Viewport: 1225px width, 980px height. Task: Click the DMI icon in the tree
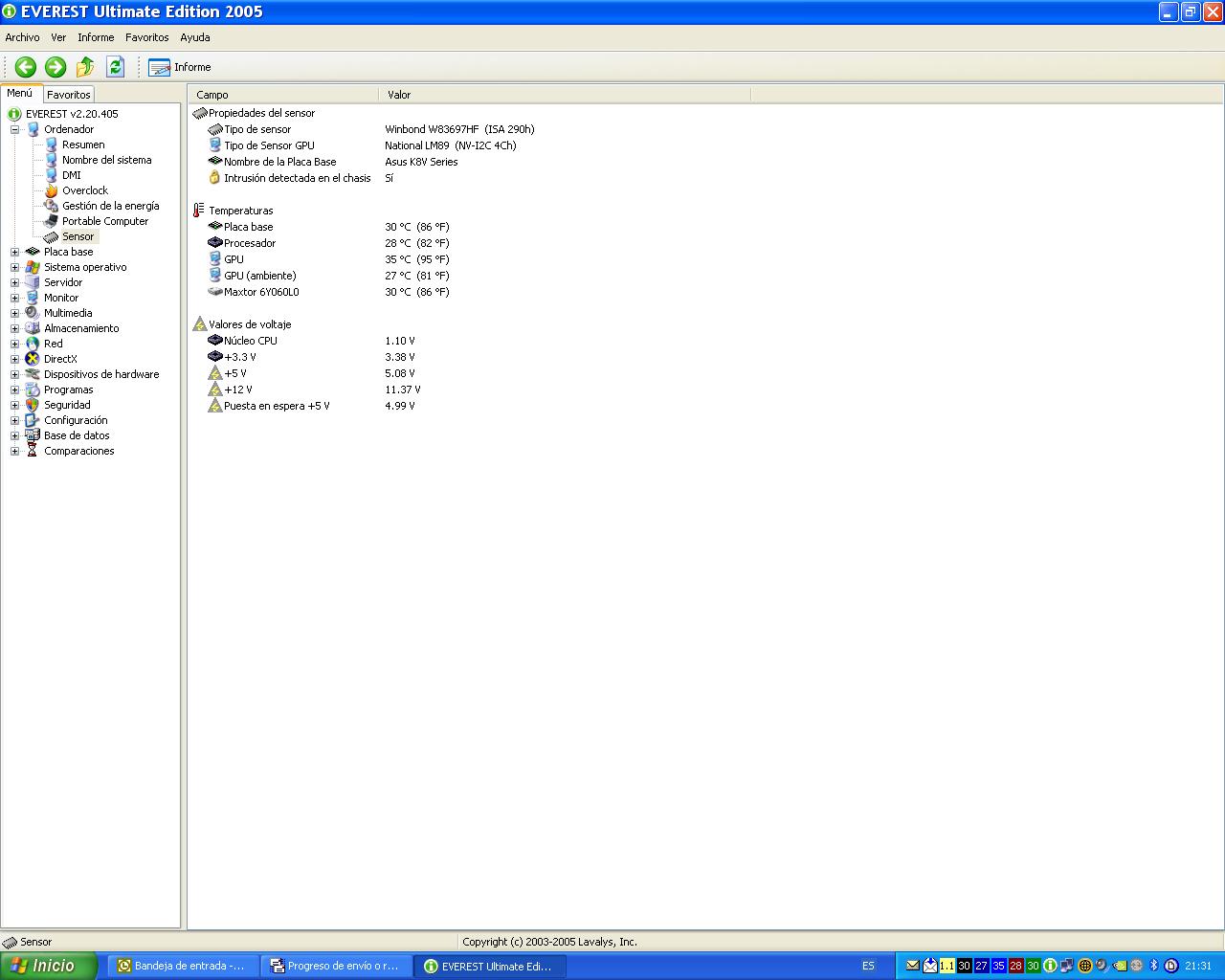point(51,175)
